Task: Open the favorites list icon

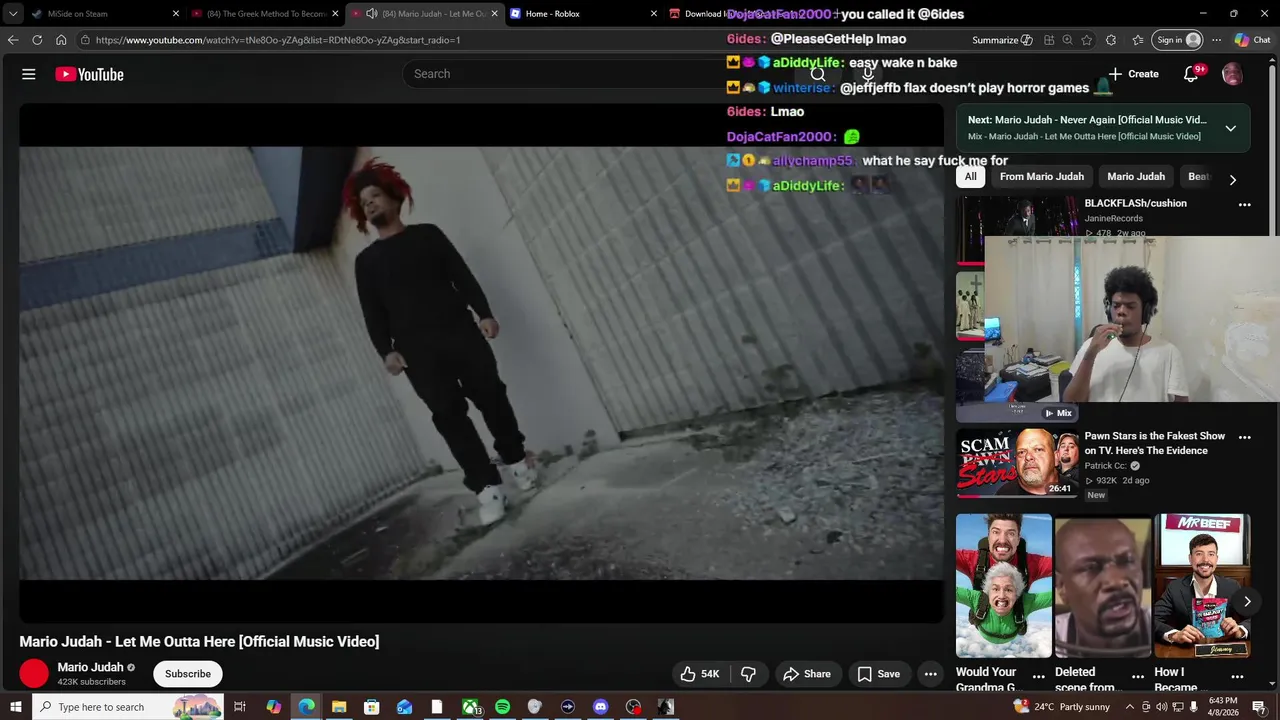Action: [x=1138, y=40]
